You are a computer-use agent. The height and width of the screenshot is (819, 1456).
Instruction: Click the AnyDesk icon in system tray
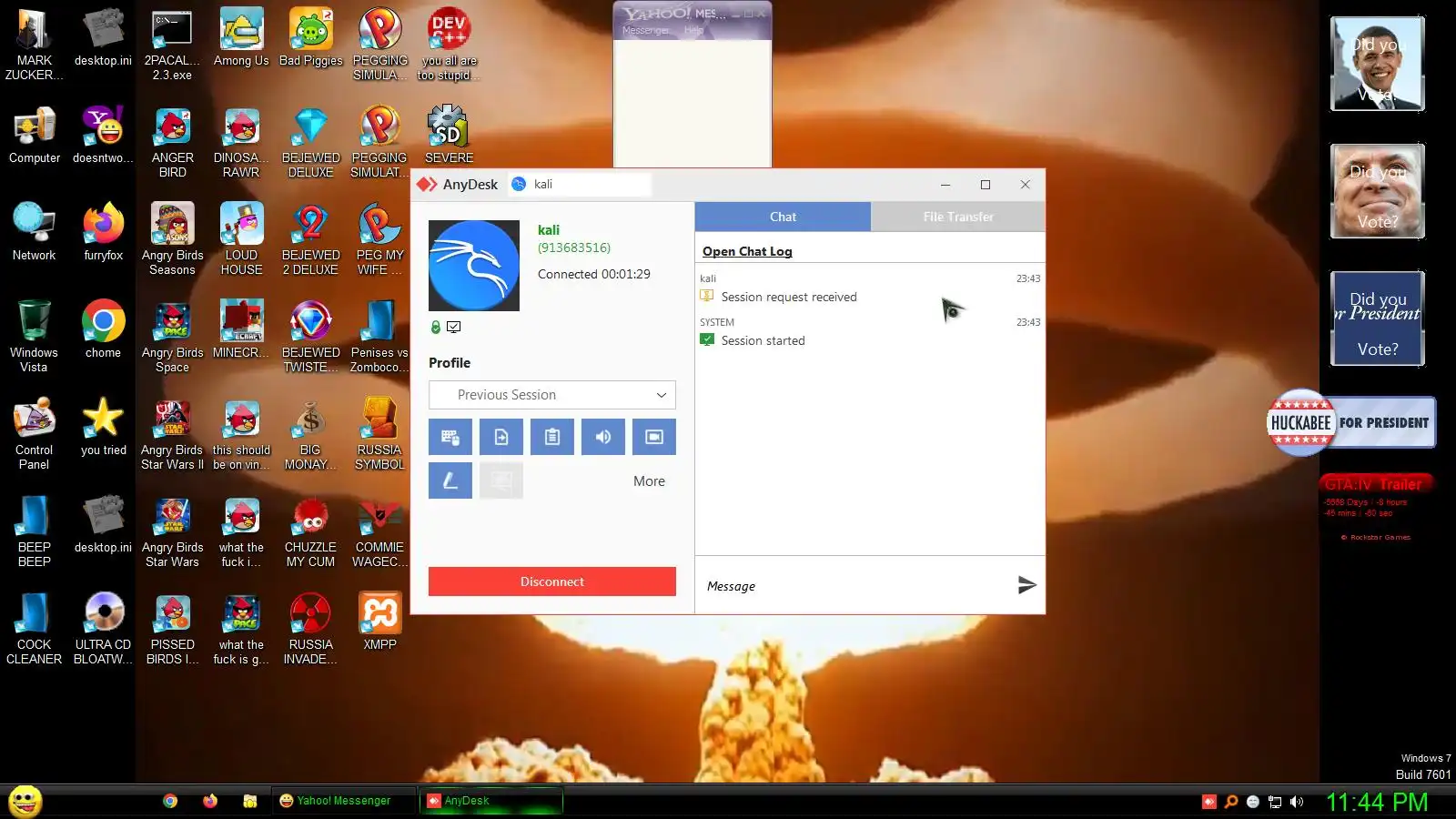pos(1209,802)
